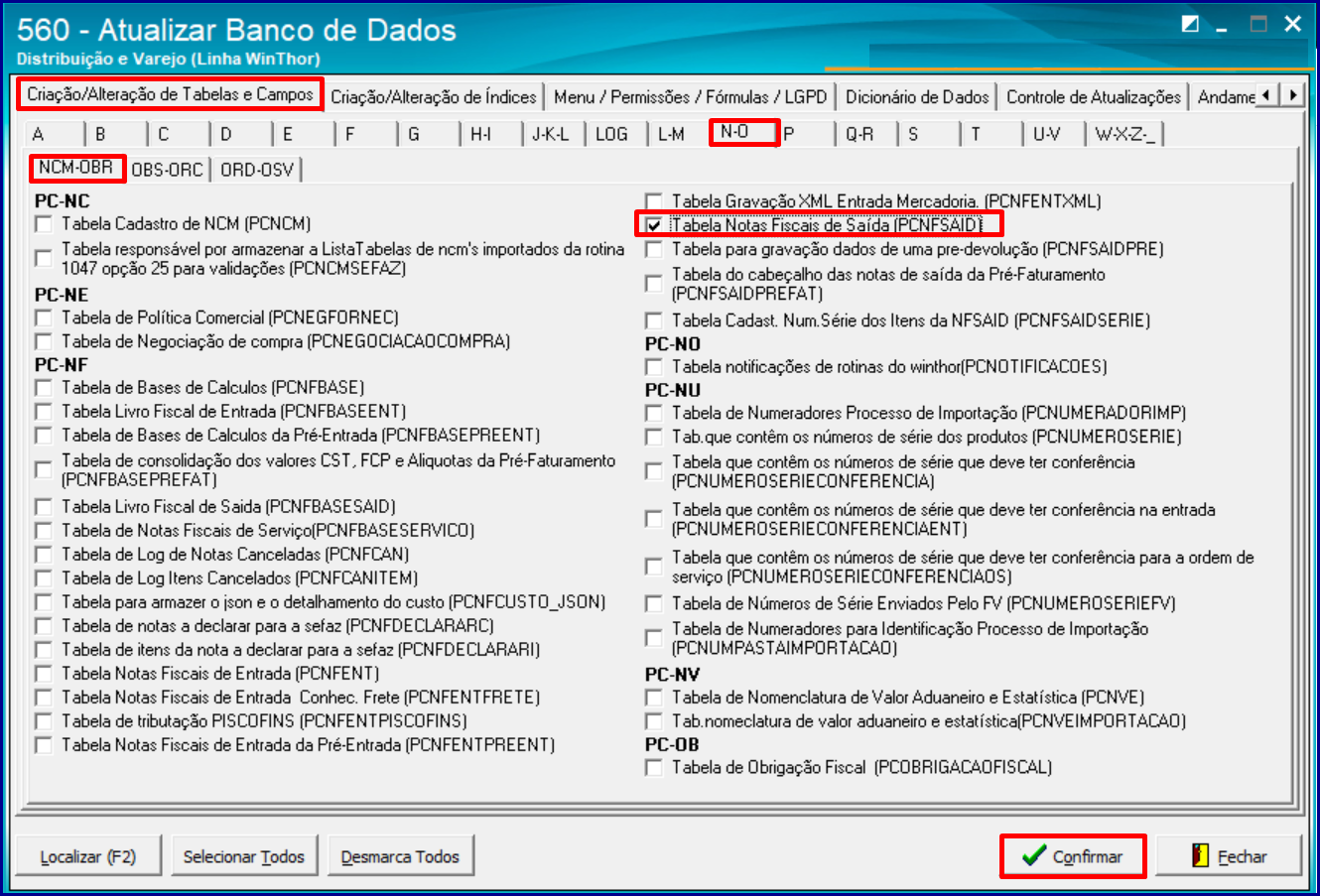Check Tabela Notas Fiscais de Entrada (PCNFENT)
This screenshot has height=896, width=1320.
coord(44,674)
